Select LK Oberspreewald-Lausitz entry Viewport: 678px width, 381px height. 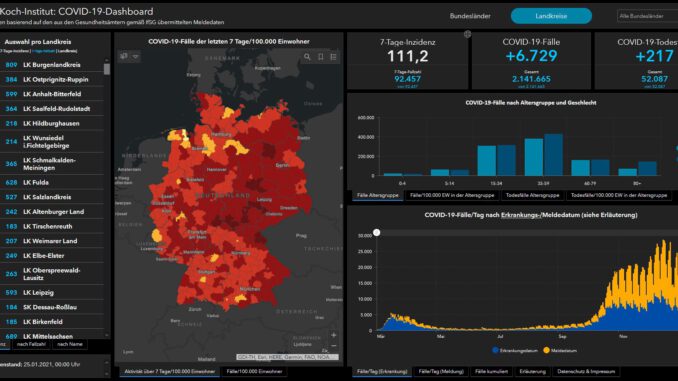tap(52, 274)
